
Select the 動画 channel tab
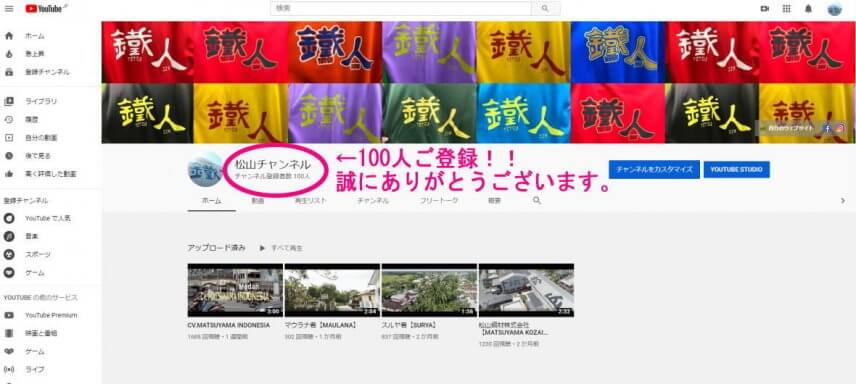coord(258,201)
